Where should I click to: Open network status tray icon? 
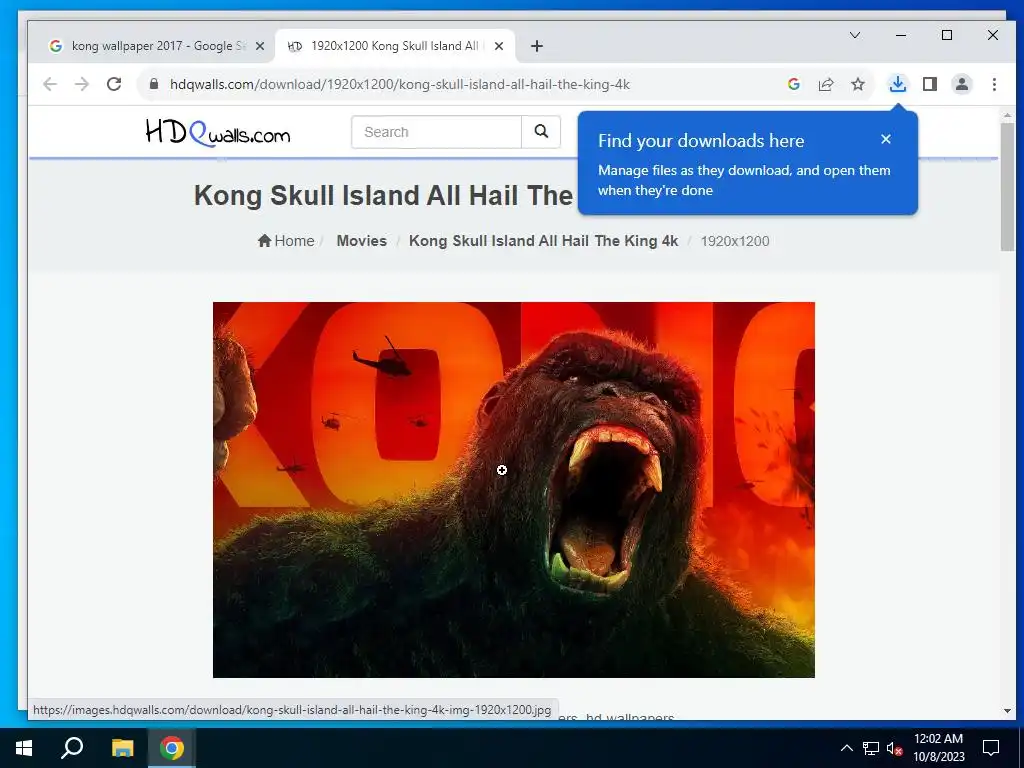(x=871, y=748)
